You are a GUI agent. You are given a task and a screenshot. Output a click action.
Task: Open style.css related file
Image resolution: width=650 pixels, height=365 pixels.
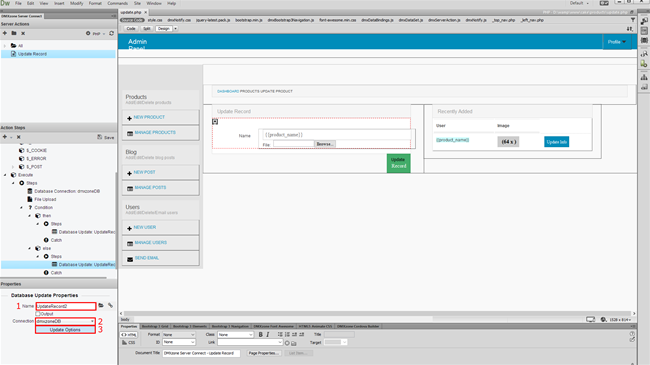pos(155,20)
